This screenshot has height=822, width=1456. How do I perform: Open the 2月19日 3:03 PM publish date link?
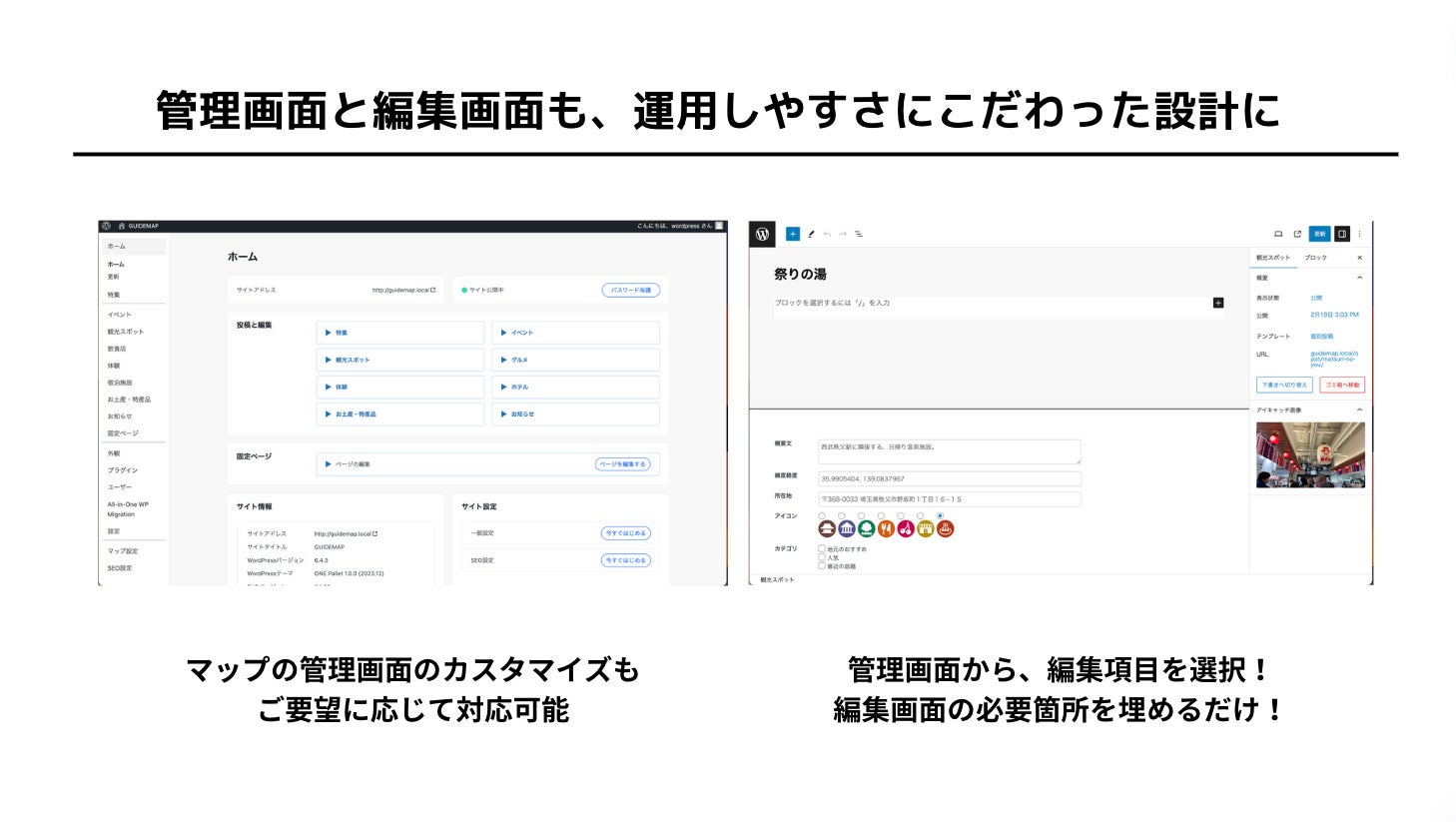(1334, 315)
